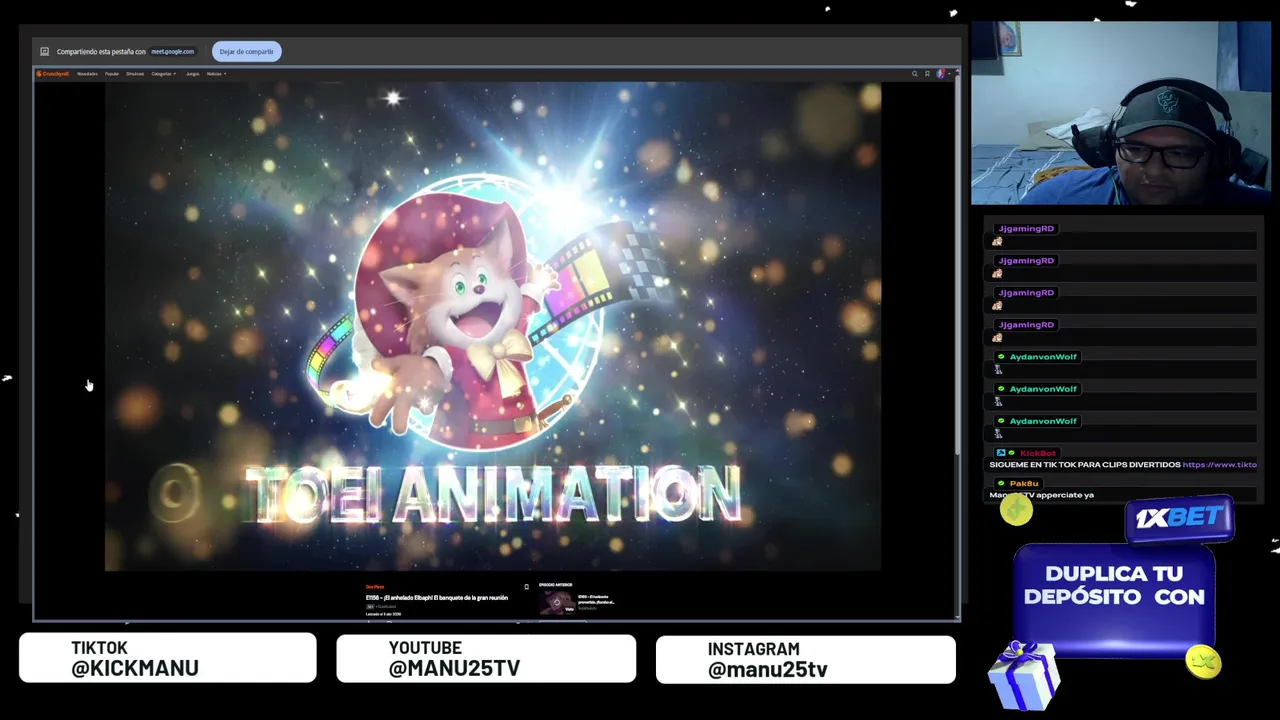The image size is (1280, 720).
Task: Click the gift box icon
Action: 1023,675
